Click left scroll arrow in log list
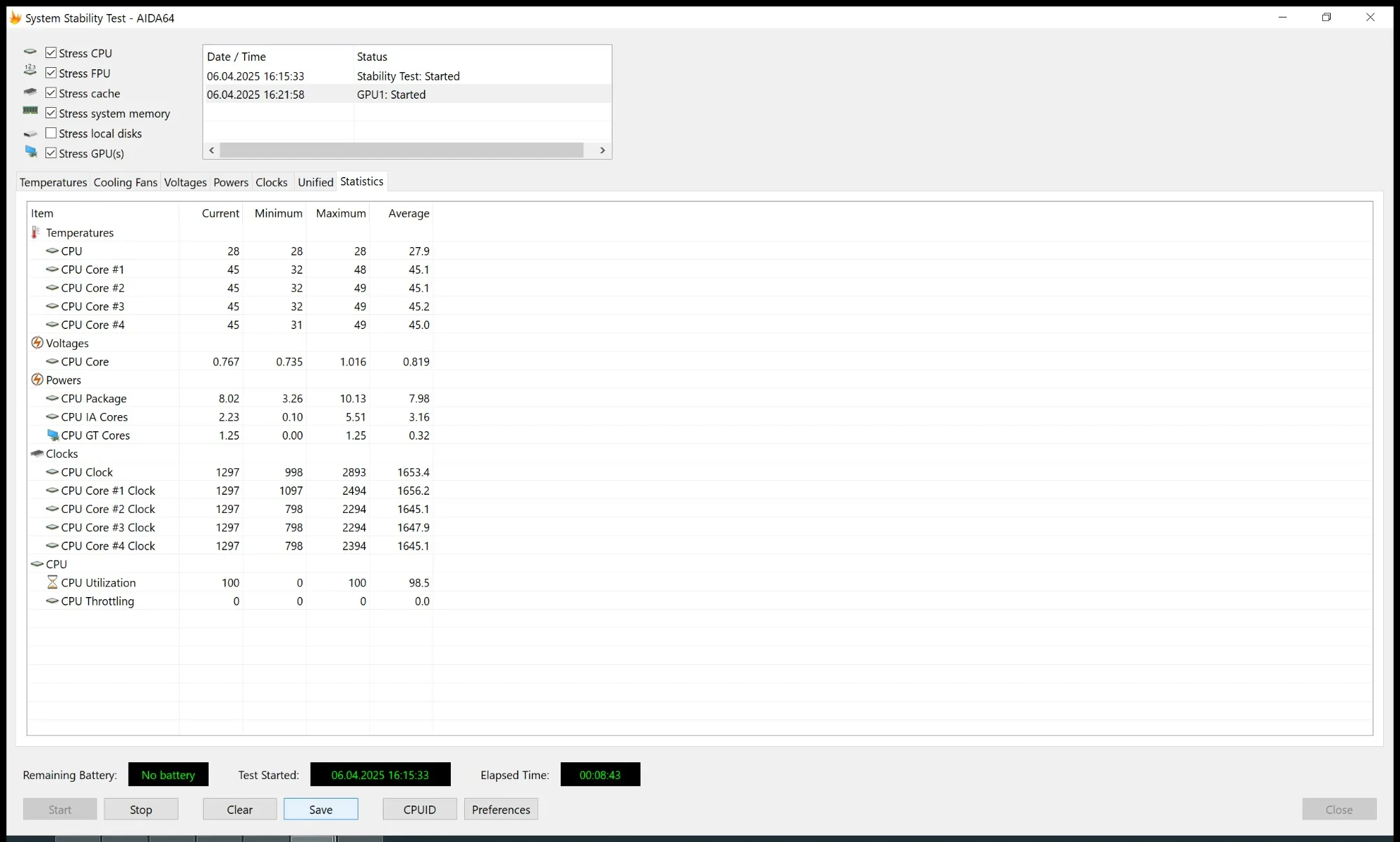The width and height of the screenshot is (1400, 842). click(211, 150)
